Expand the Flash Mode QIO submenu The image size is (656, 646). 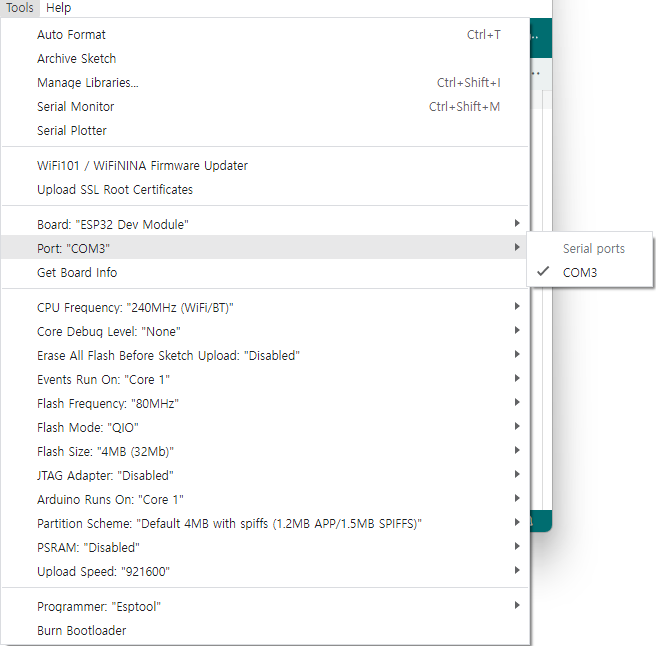265,428
